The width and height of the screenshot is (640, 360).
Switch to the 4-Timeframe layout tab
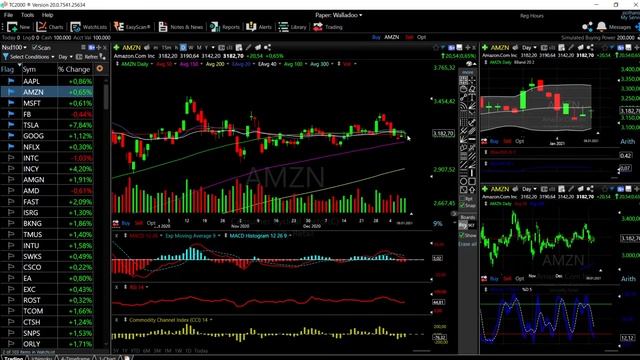pos(75,358)
